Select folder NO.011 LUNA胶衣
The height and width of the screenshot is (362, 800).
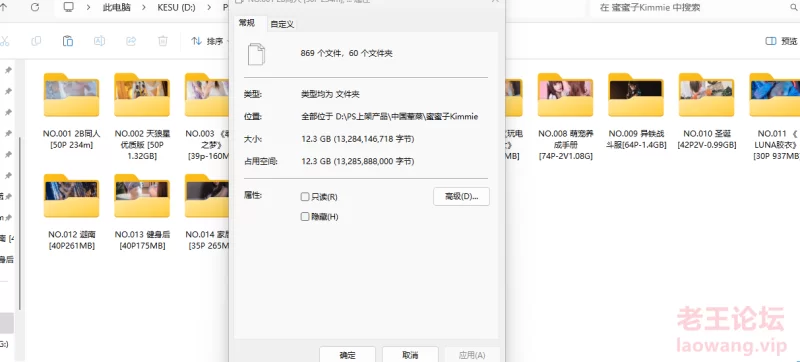[x=773, y=116]
